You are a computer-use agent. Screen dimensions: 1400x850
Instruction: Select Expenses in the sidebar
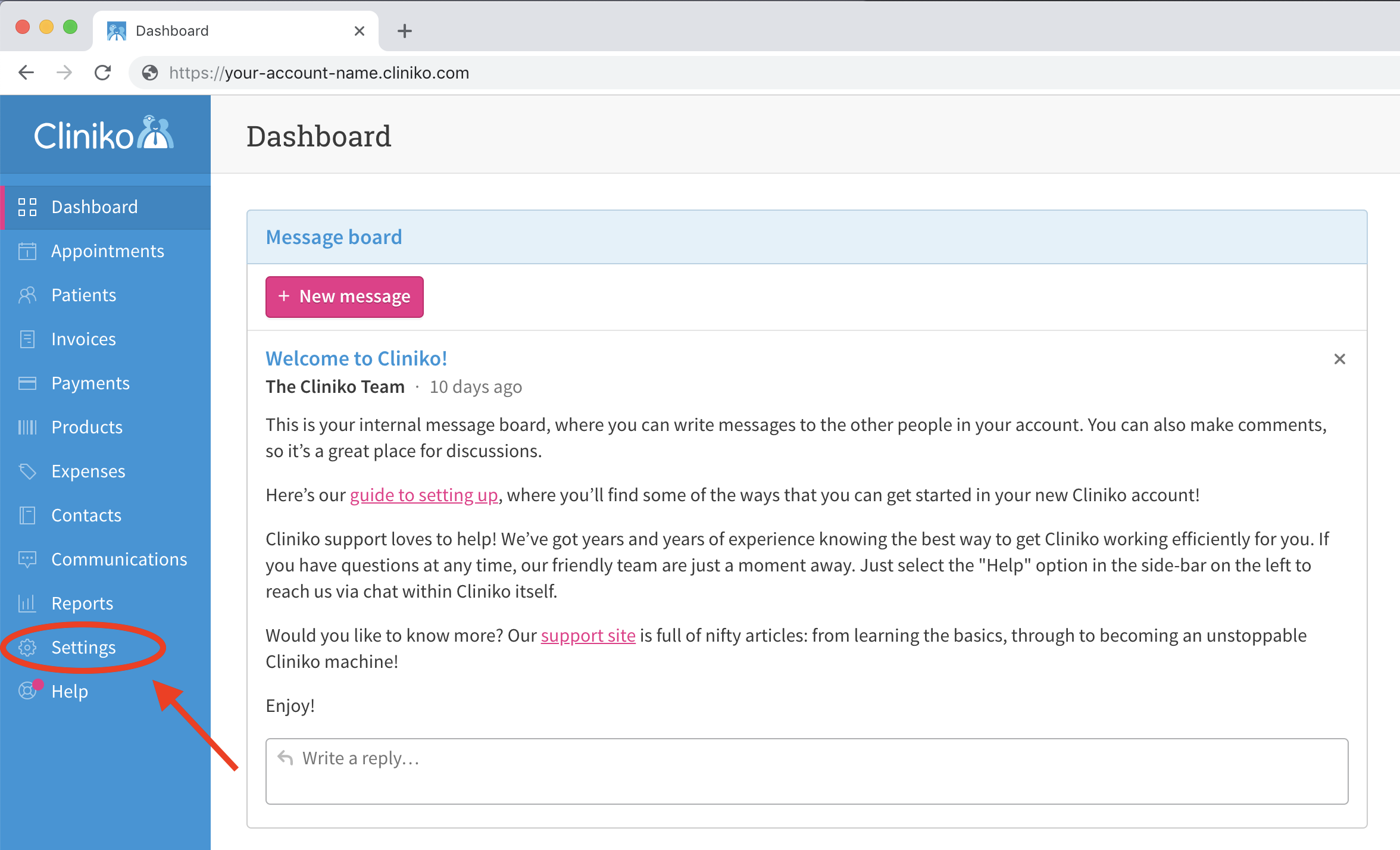pos(105,471)
